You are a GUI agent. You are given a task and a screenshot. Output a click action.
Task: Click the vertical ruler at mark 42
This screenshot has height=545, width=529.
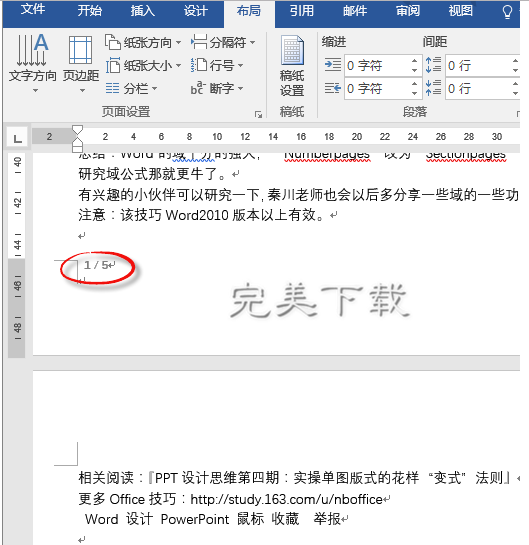click(x=17, y=203)
